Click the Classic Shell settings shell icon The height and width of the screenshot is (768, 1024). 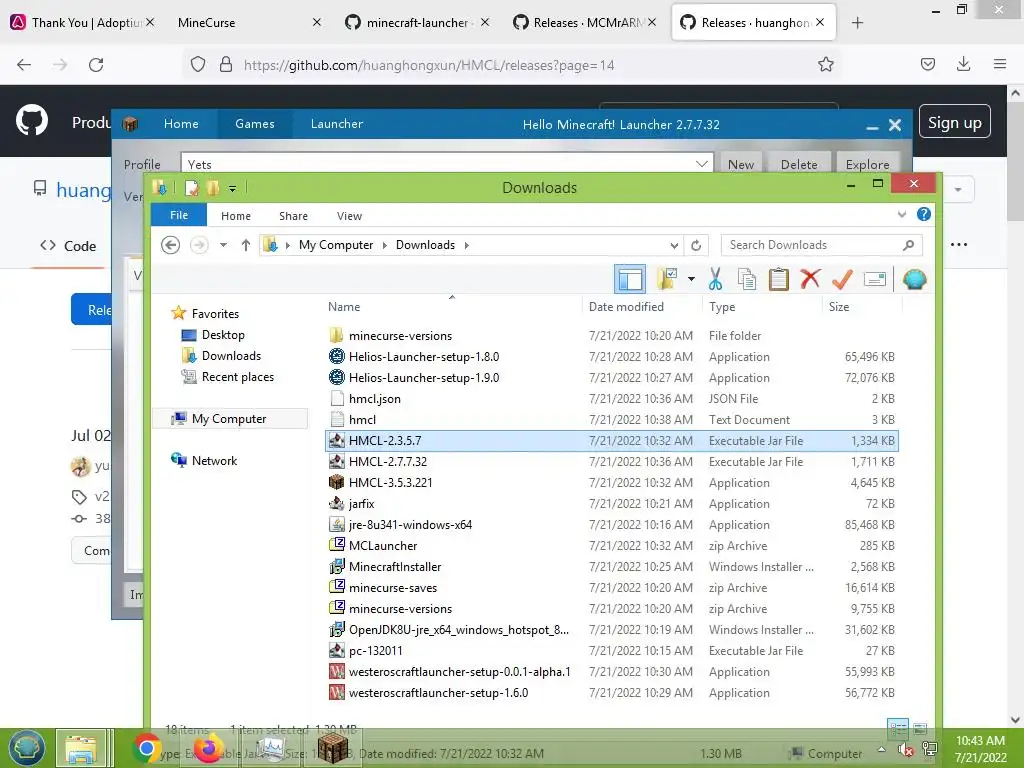pyautogui.click(x=914, y=280)
